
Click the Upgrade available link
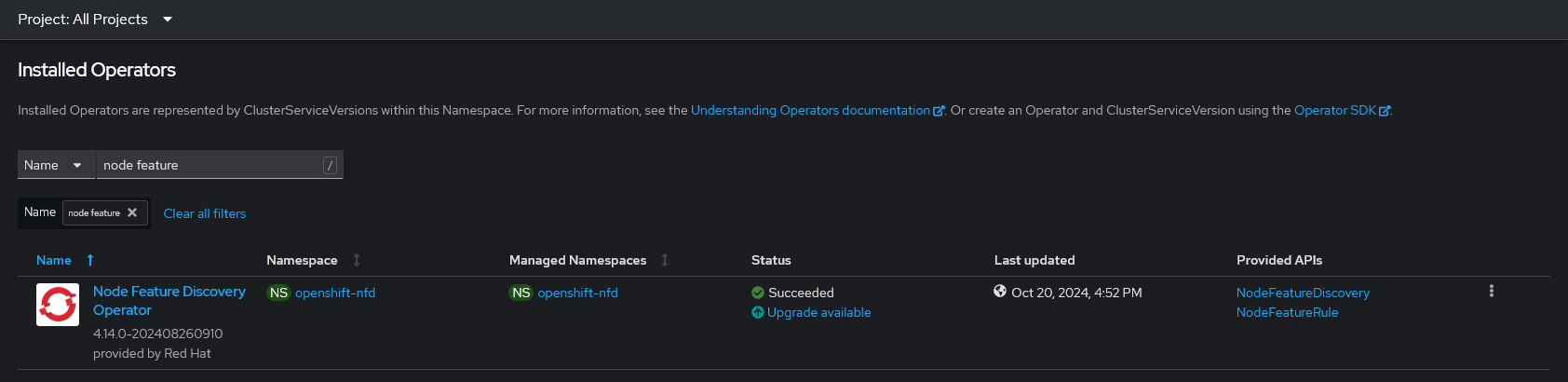point(819,312)
